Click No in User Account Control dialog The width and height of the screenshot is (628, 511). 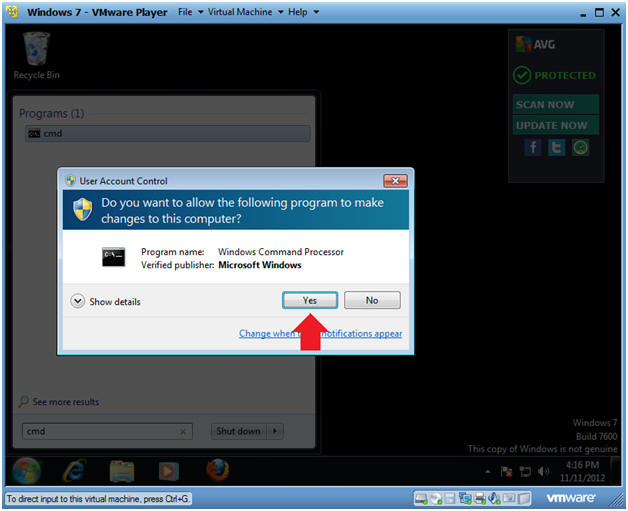[x=372, y=300]
